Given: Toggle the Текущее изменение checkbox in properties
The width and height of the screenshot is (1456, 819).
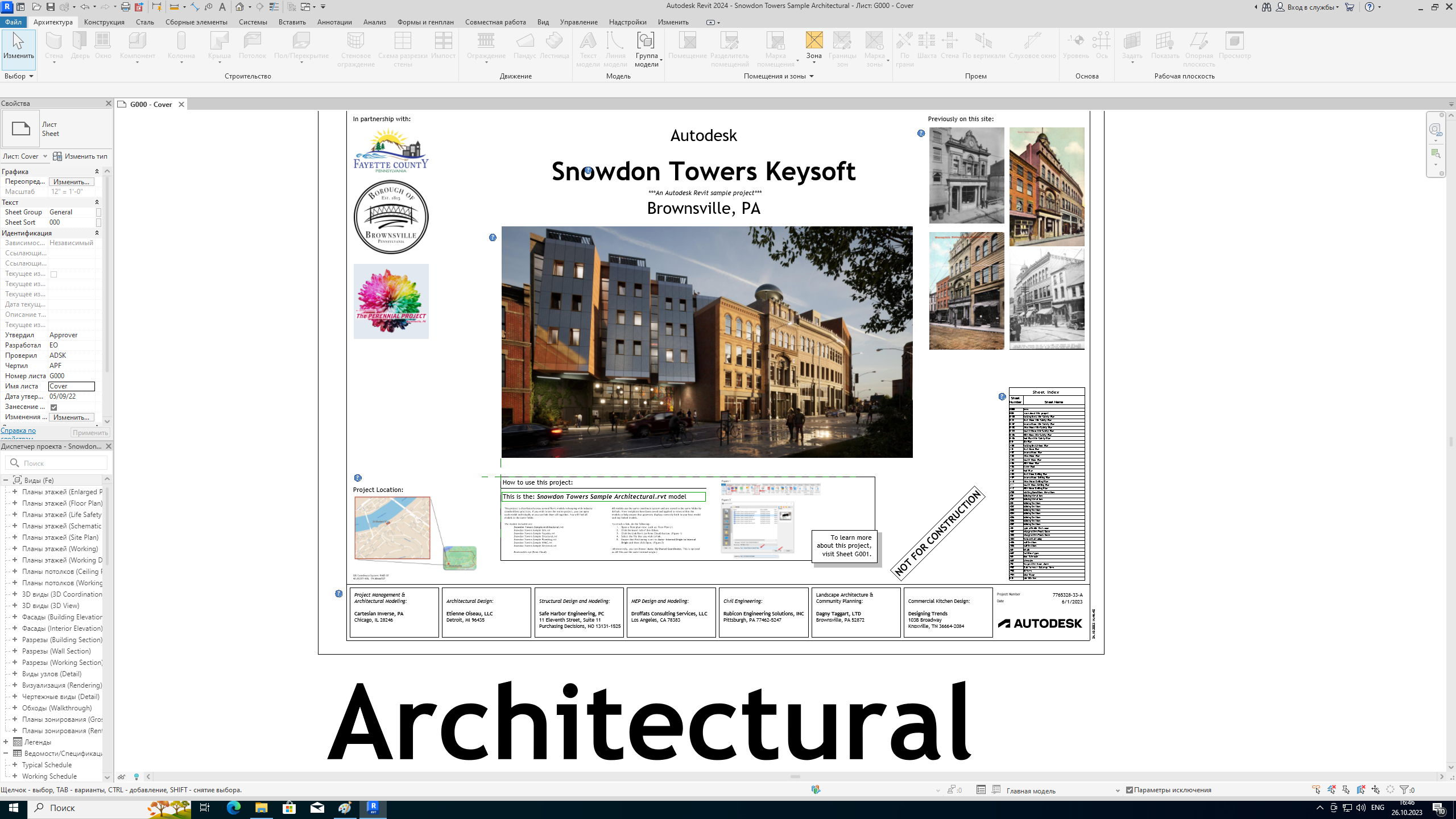Looking at the screenshot, I should (x=54, y=274).
